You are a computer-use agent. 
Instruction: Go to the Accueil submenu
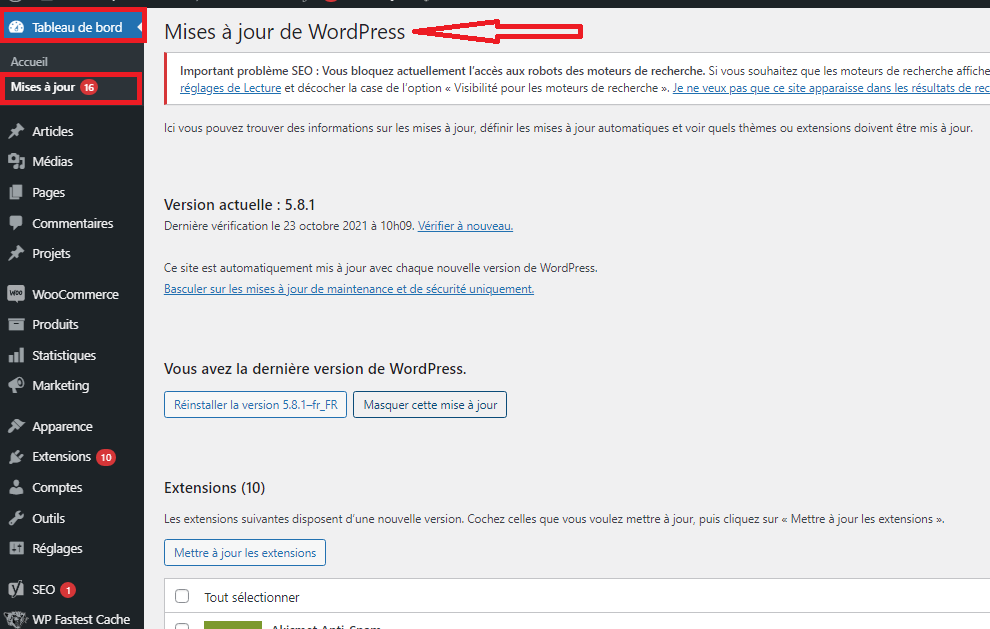point(29,62)
